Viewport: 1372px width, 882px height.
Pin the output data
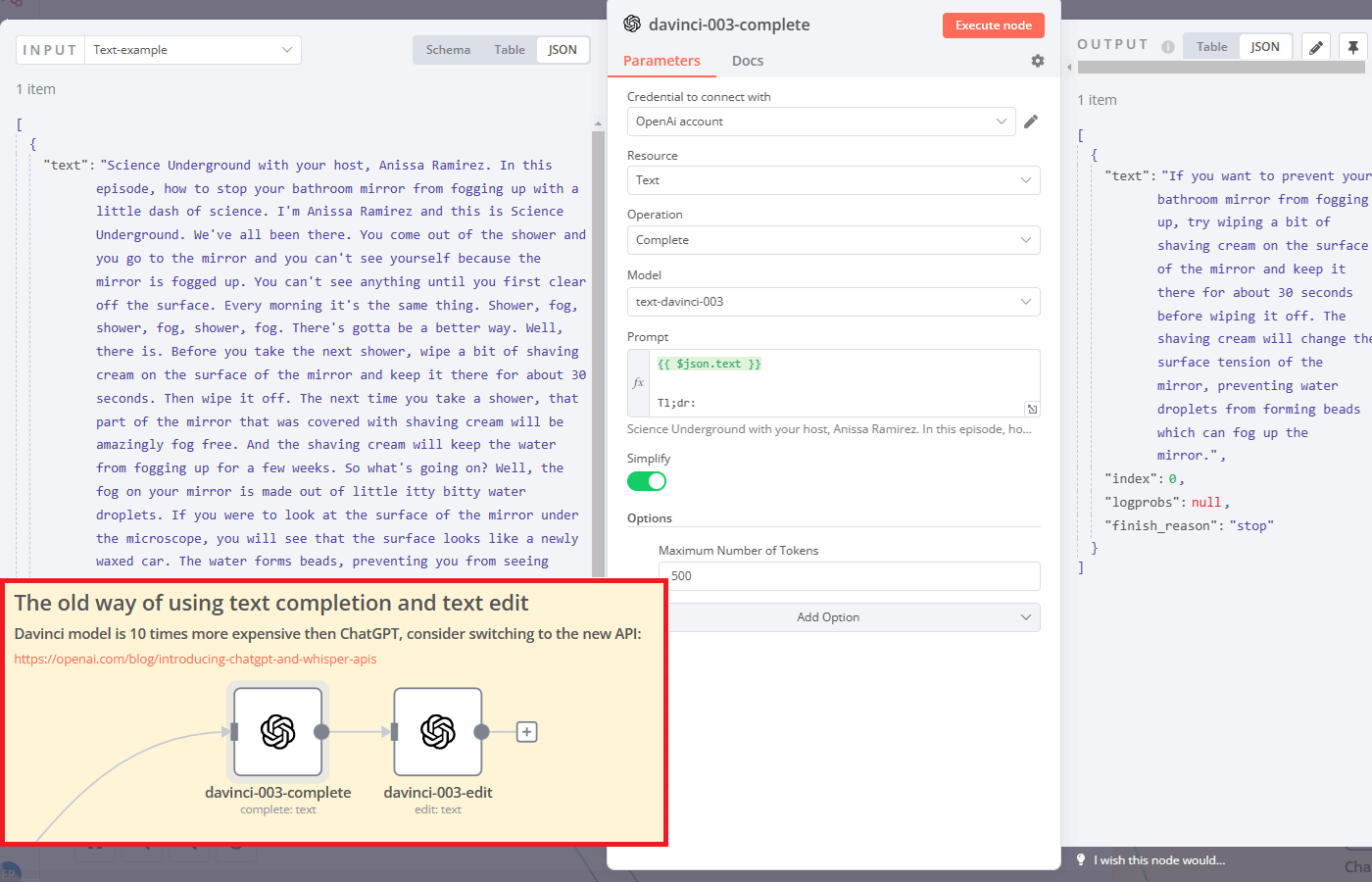pos(1353,45)
